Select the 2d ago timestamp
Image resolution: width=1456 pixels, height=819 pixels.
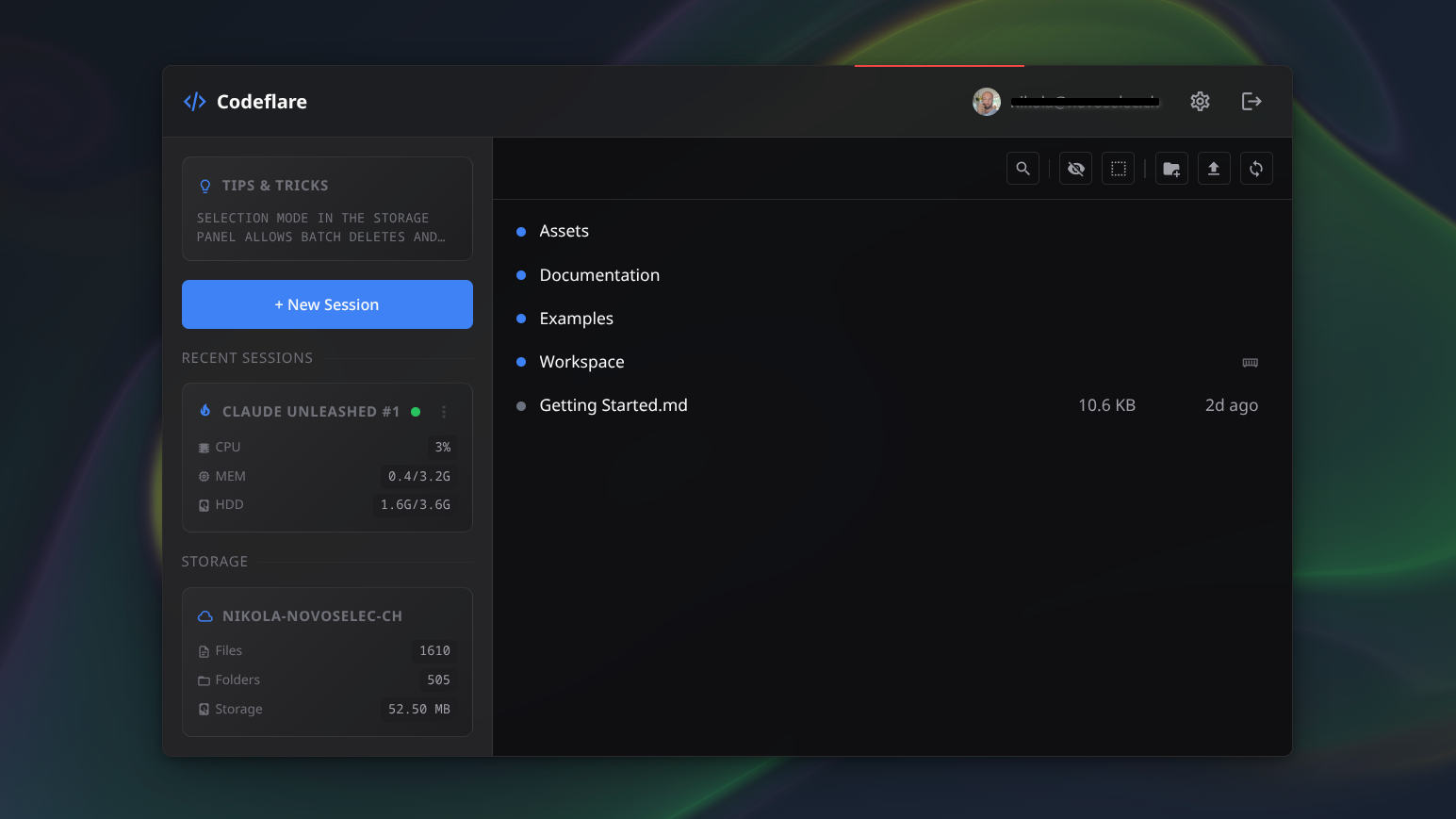(1232, 405)
